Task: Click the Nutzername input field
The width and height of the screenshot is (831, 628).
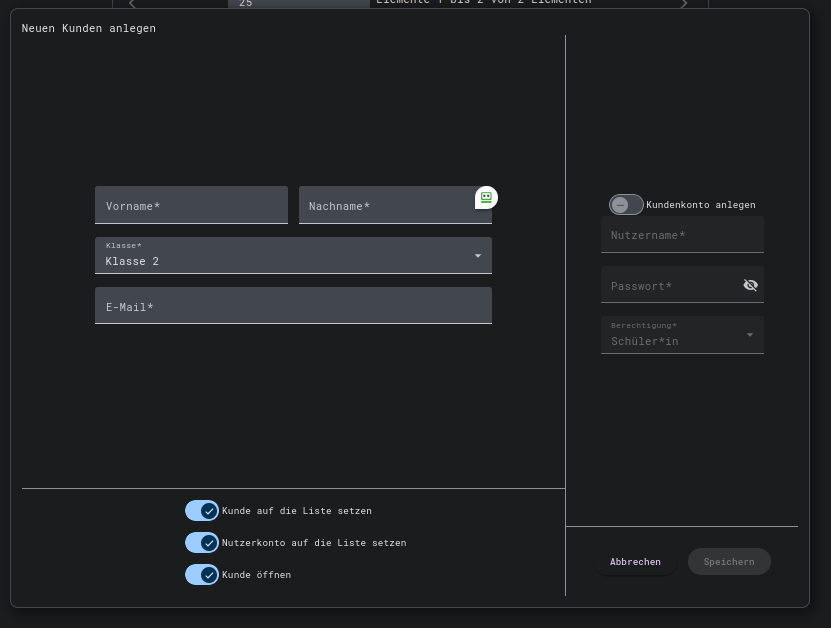Action: tap(682, 235)
